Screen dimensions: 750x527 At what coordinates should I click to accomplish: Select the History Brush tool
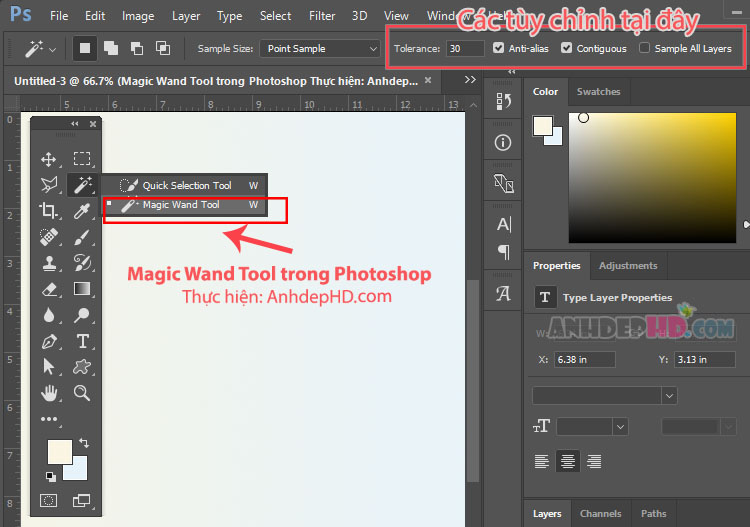click(82, 263)
